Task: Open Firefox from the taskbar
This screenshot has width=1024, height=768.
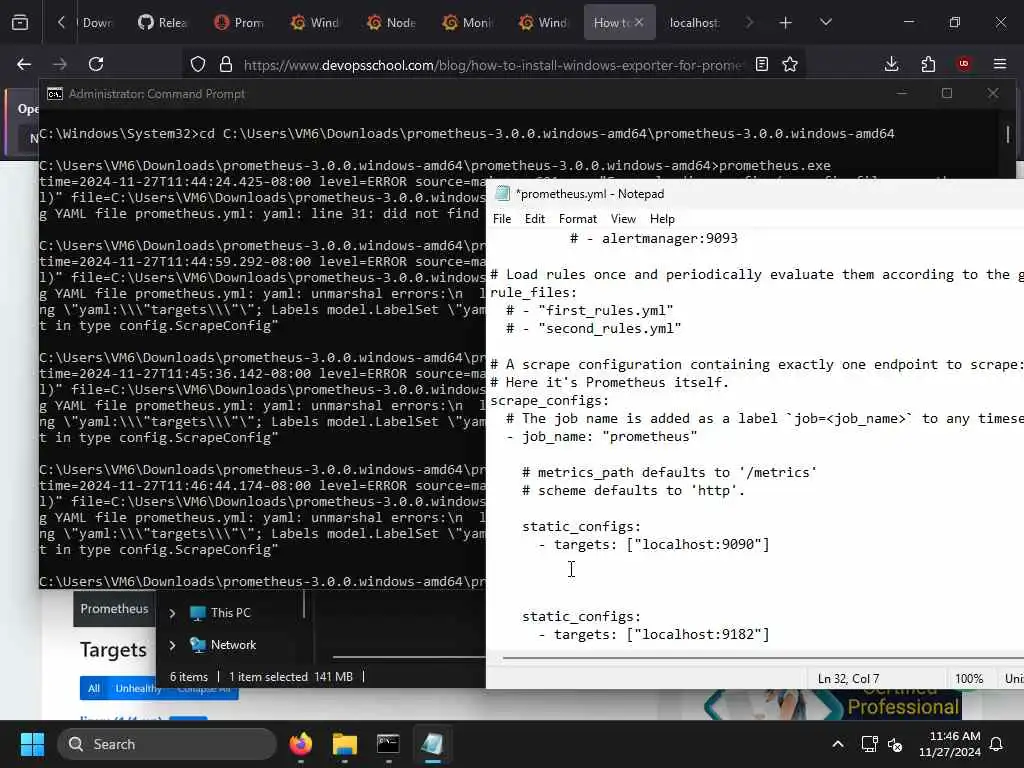Action: click(x=300, y=744)
